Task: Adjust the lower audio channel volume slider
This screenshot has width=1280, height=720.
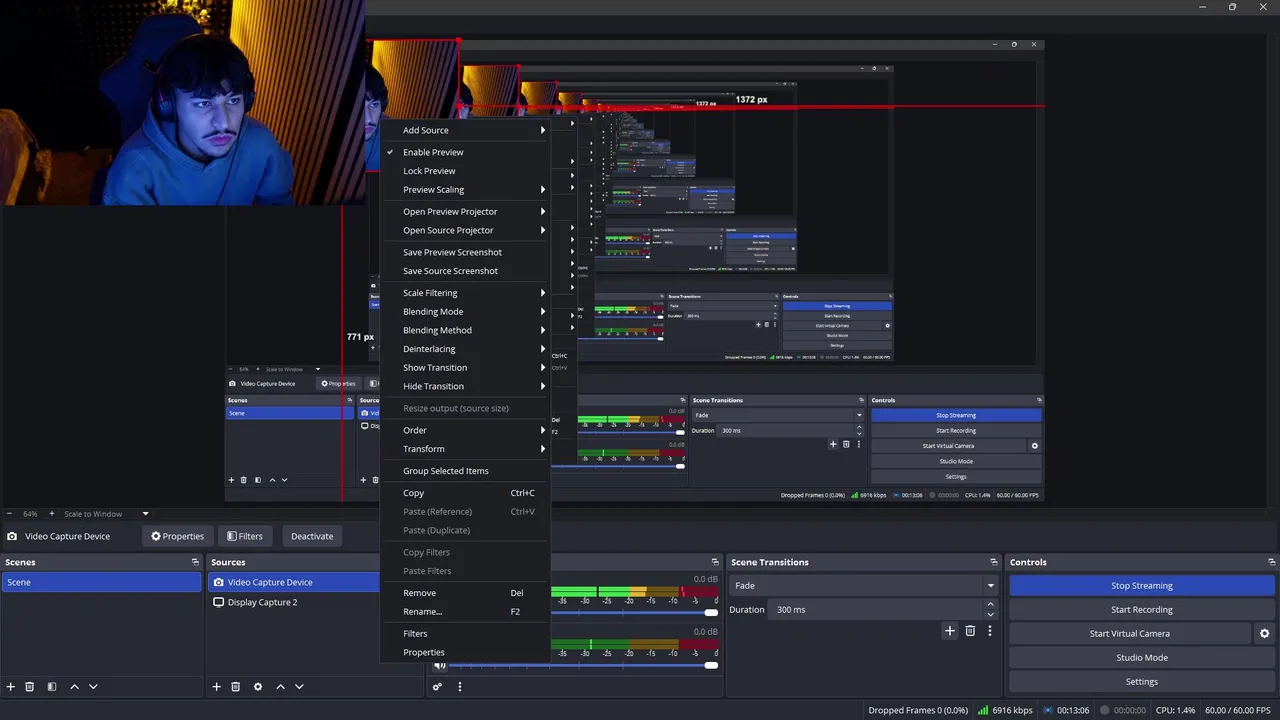Action: (711, 665)
